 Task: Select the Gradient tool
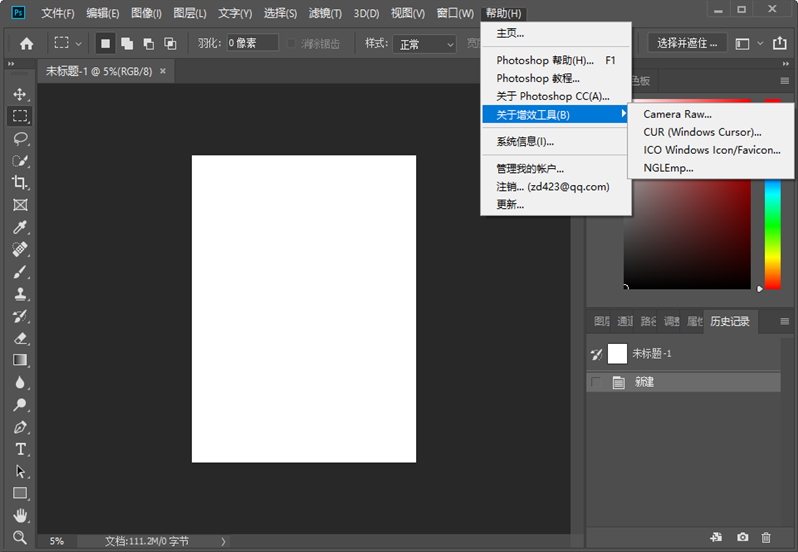[20, 360]
